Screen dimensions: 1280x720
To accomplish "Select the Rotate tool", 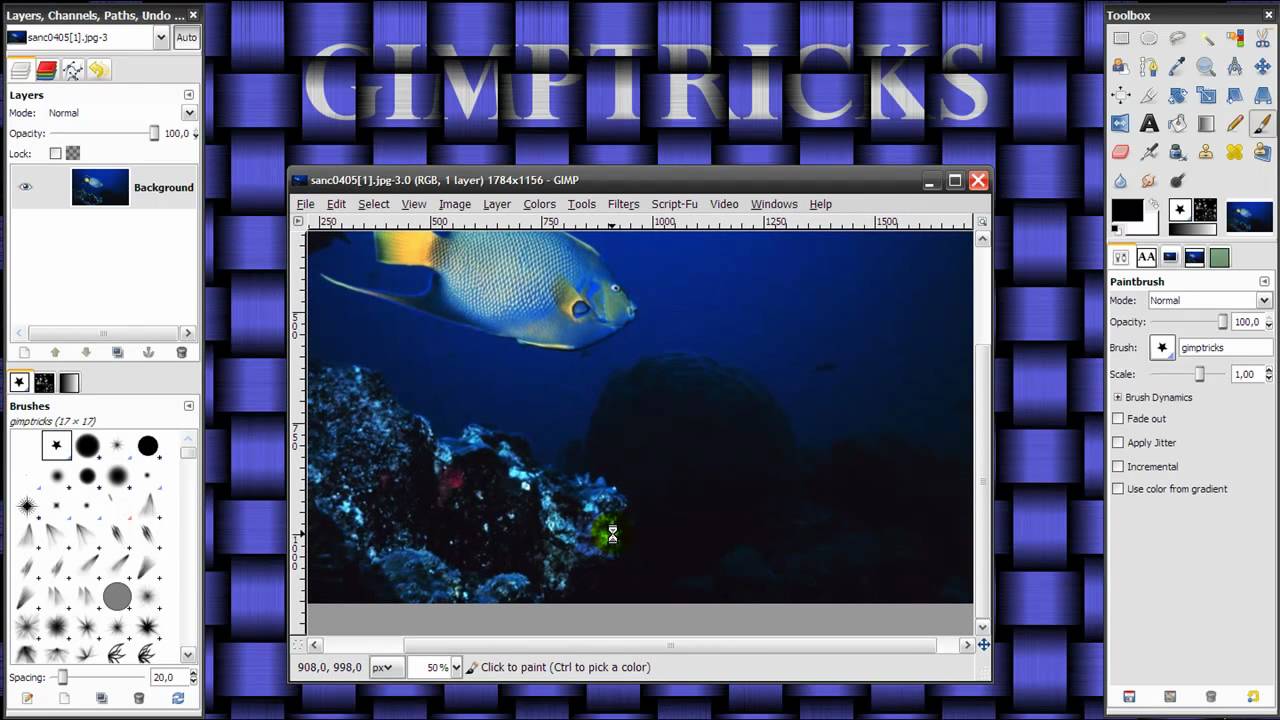I will coord(1177,95).
